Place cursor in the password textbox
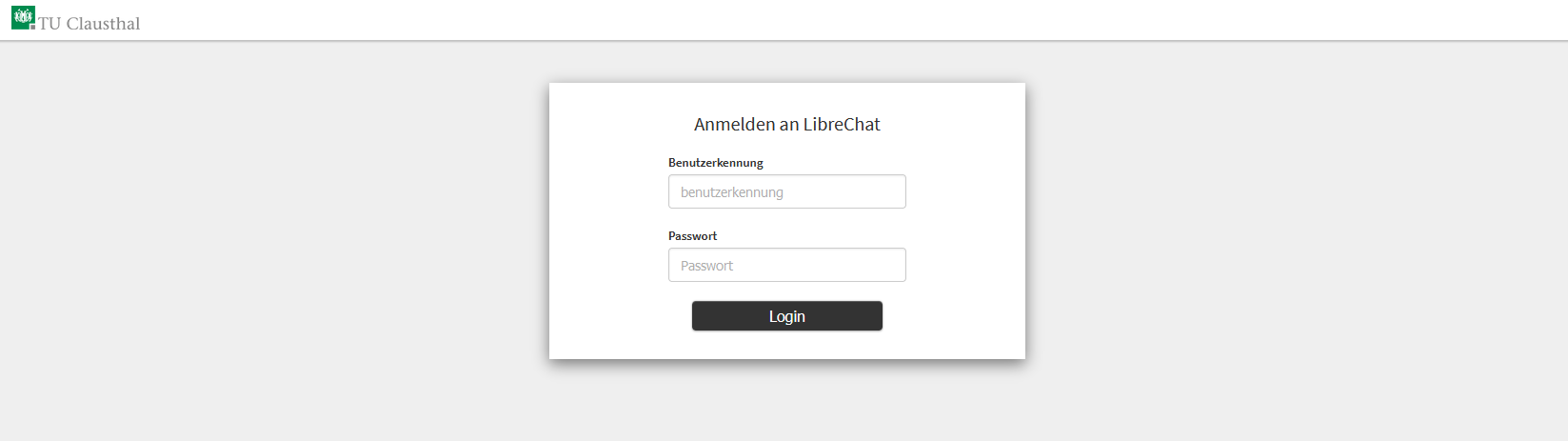The image size is (1568, 441). [786, 265]
